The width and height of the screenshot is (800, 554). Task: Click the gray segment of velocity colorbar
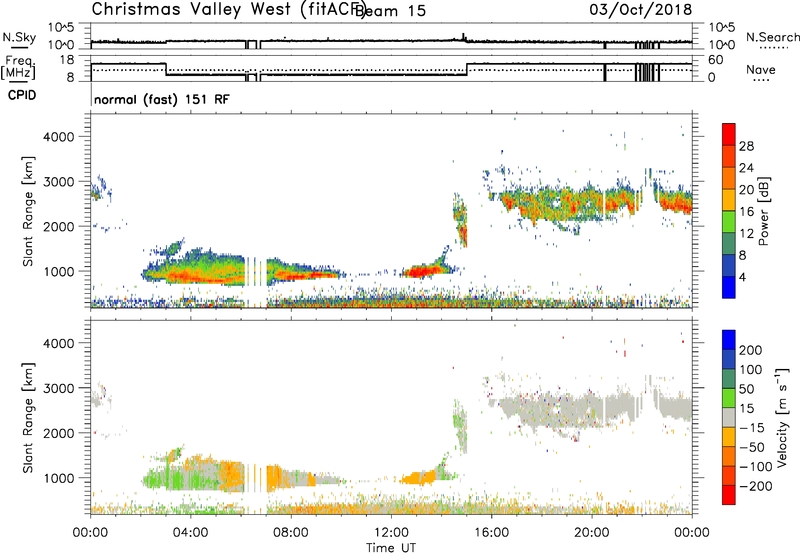click(x=729, y=418)
